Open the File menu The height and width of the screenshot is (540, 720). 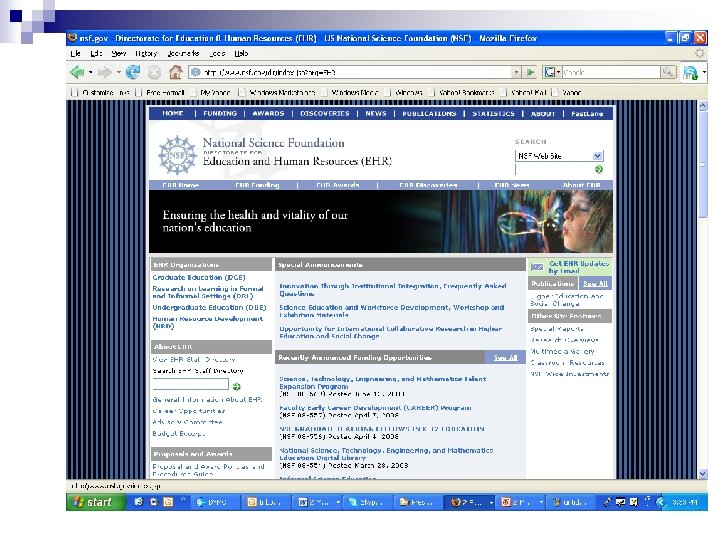point(76,53)
